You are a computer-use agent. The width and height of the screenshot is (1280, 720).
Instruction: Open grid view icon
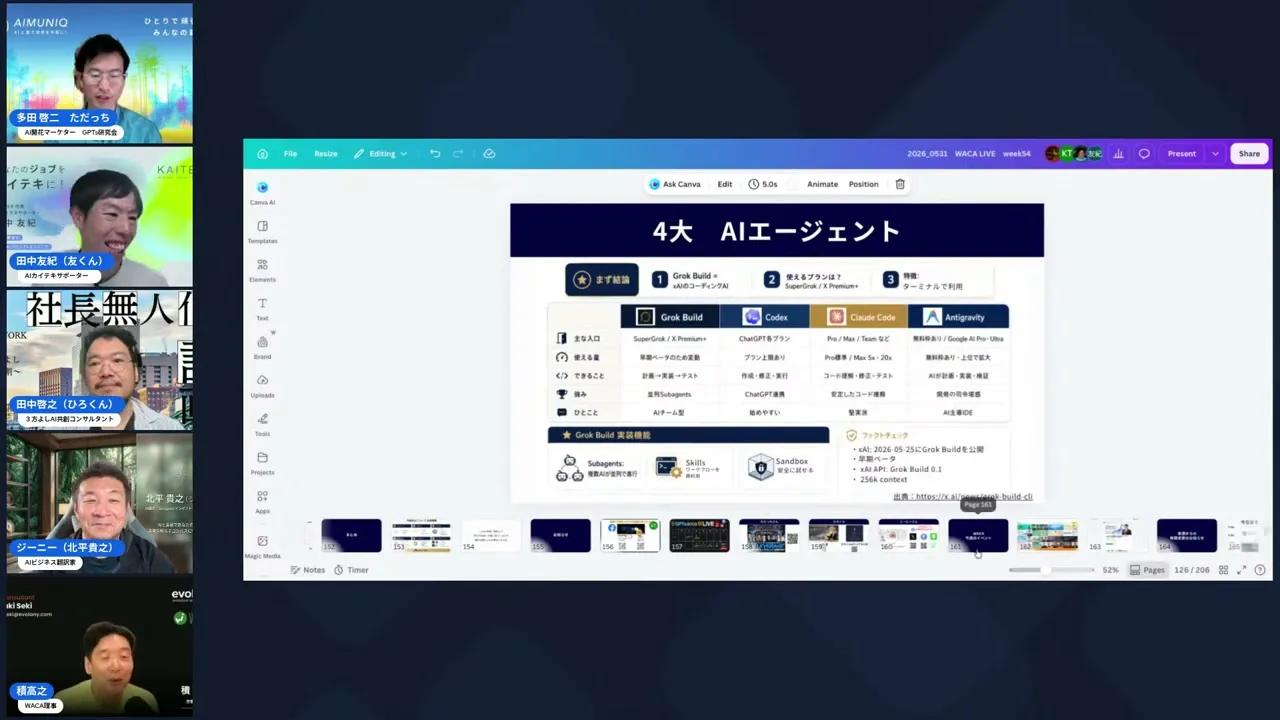click(1223, 570)
